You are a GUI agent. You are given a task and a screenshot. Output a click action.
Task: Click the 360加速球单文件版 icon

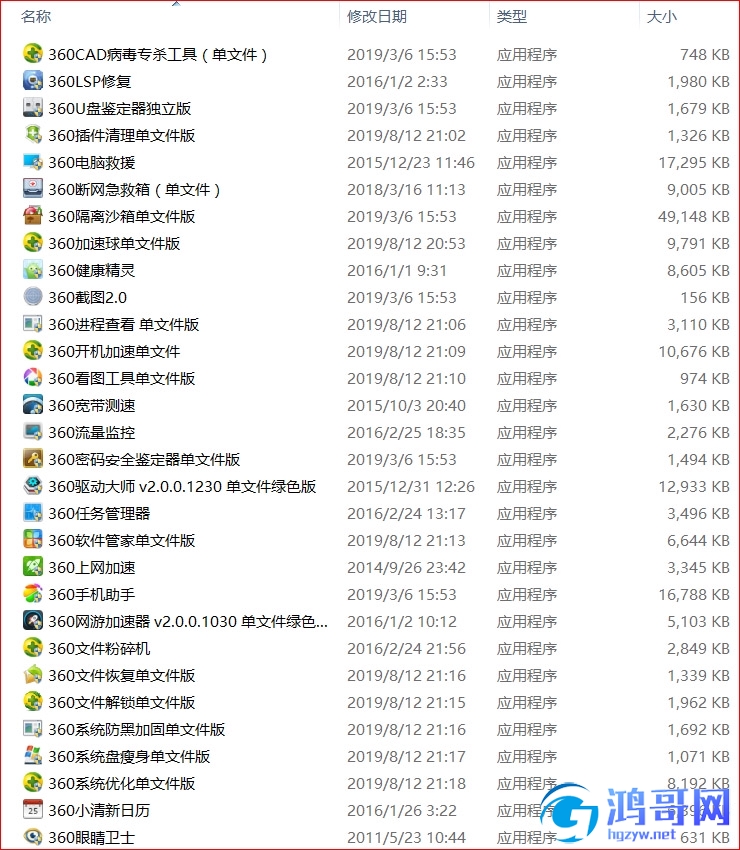33,243
